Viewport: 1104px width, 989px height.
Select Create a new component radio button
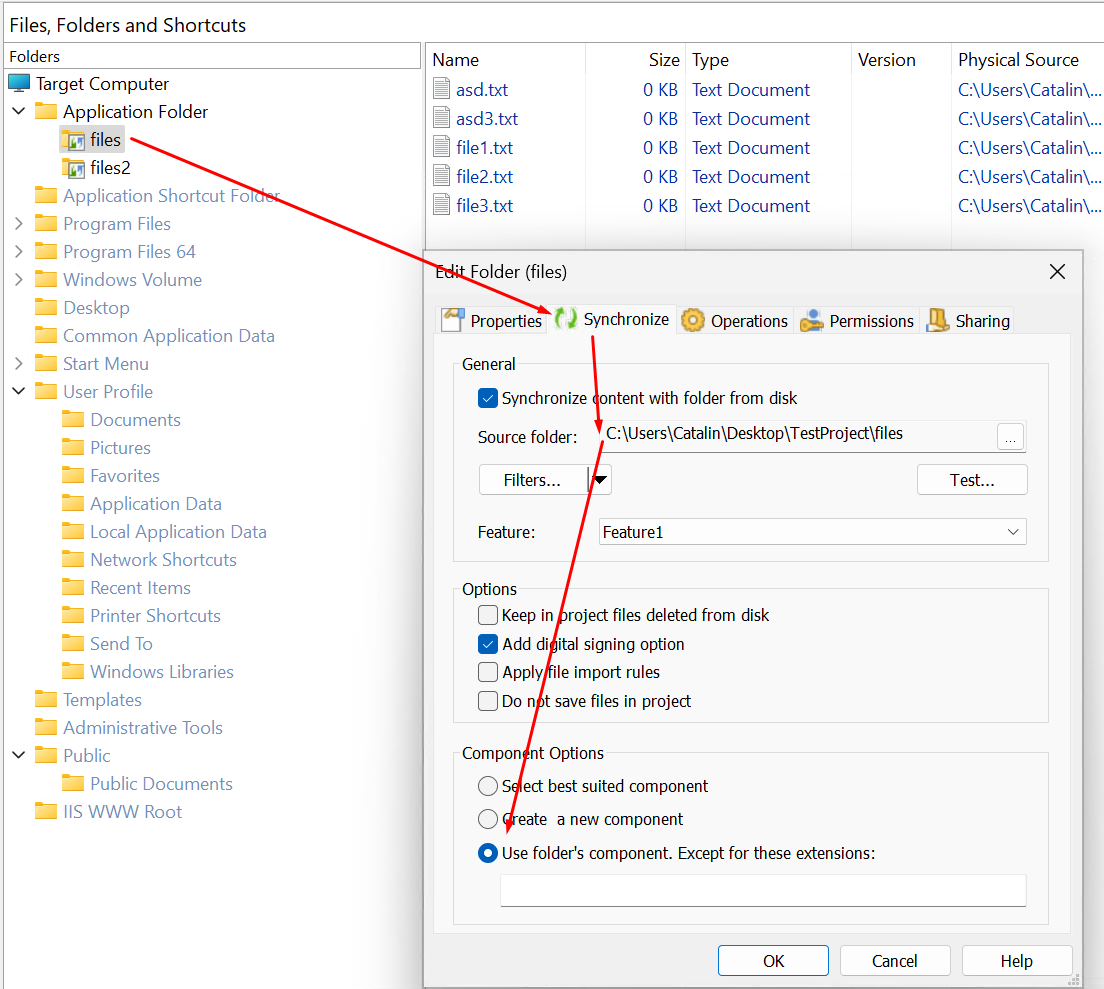(x=488, y=819)
